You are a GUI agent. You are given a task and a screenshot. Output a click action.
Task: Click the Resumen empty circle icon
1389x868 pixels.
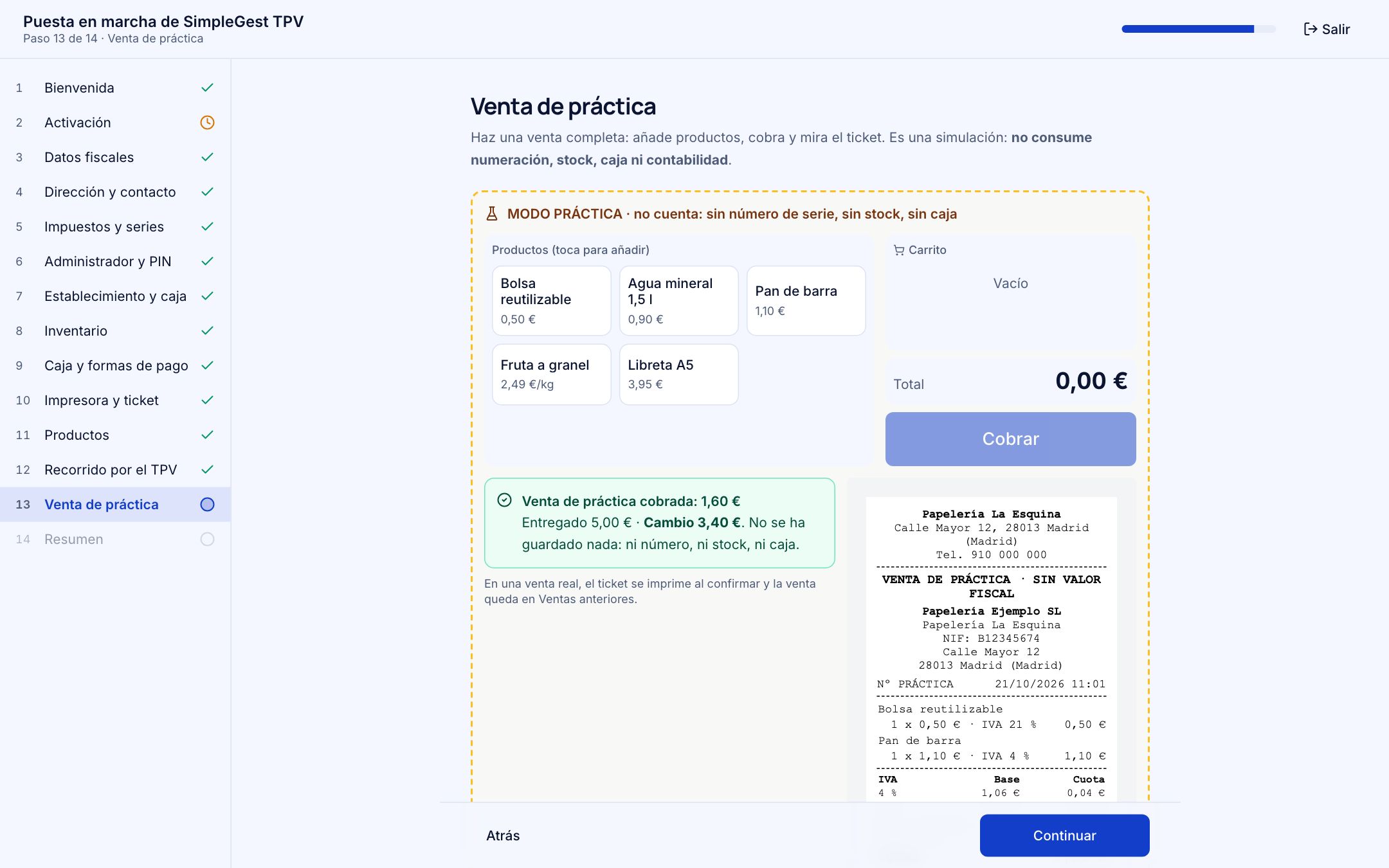(x=207, y=539)
